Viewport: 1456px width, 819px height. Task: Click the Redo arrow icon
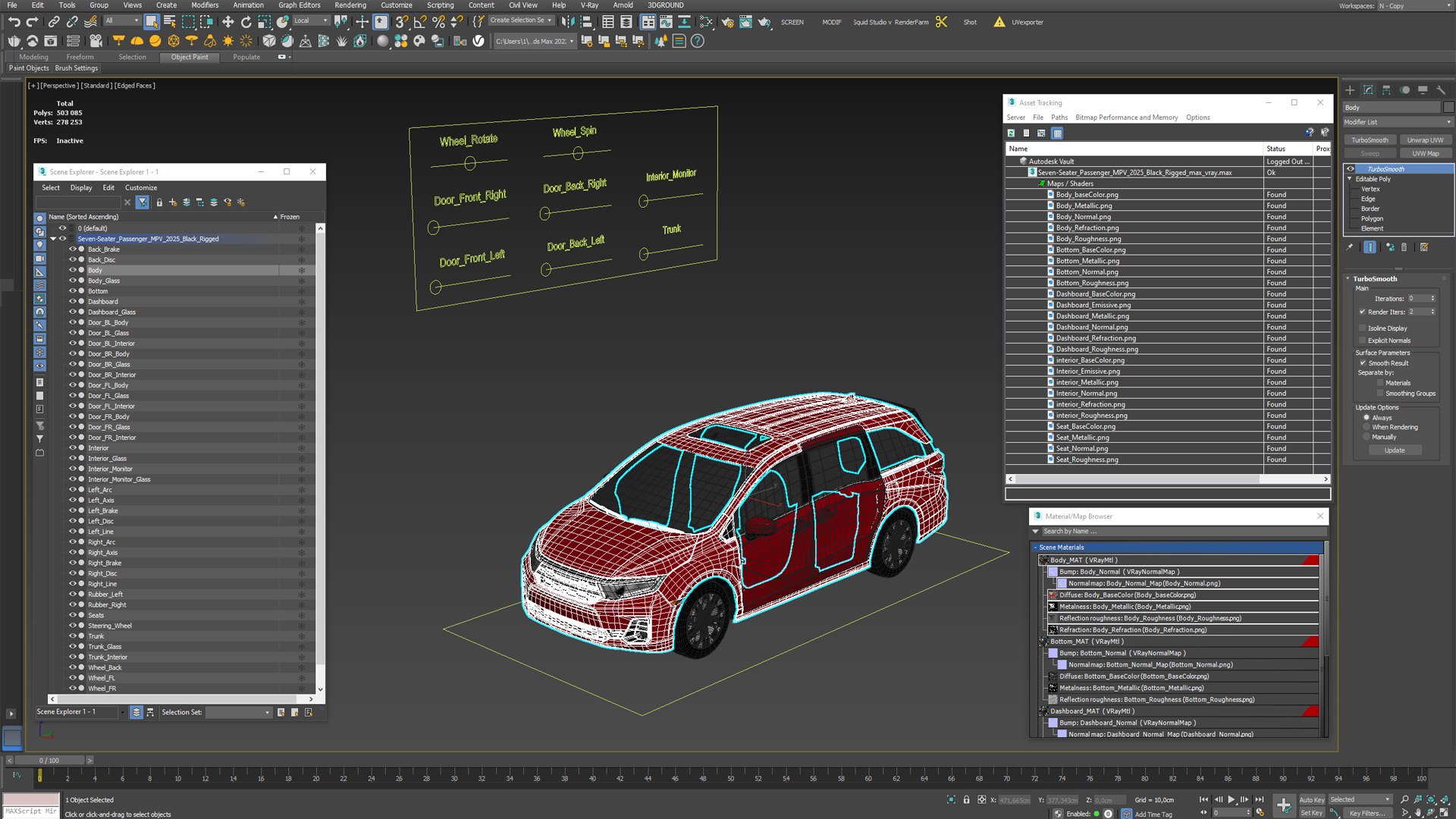point(32,22)
